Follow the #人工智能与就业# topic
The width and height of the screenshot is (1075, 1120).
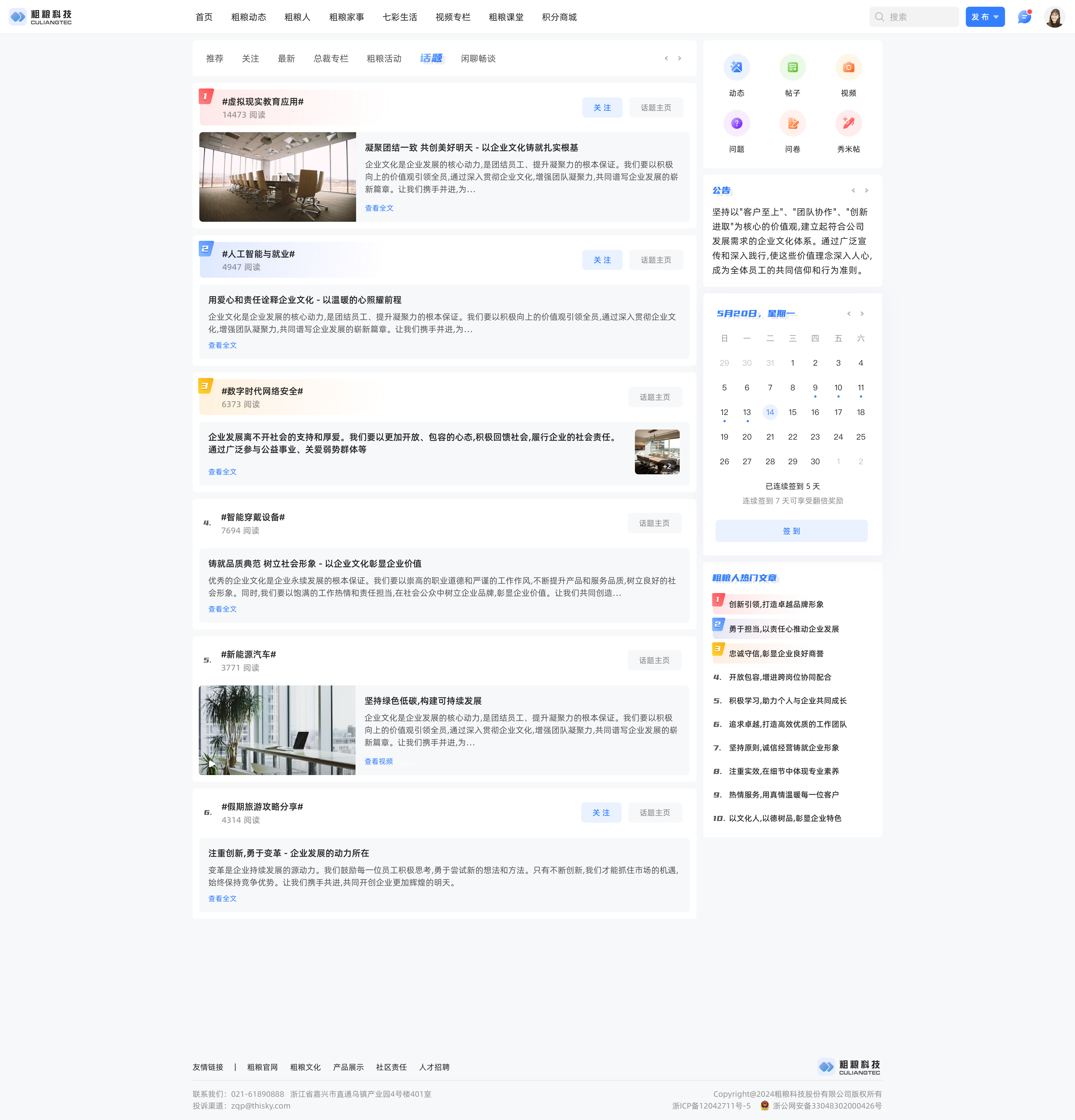click(602, 260)
